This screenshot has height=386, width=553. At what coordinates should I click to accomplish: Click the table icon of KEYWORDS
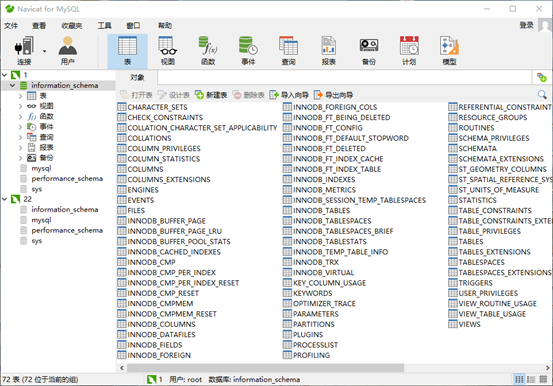[287, 293]
